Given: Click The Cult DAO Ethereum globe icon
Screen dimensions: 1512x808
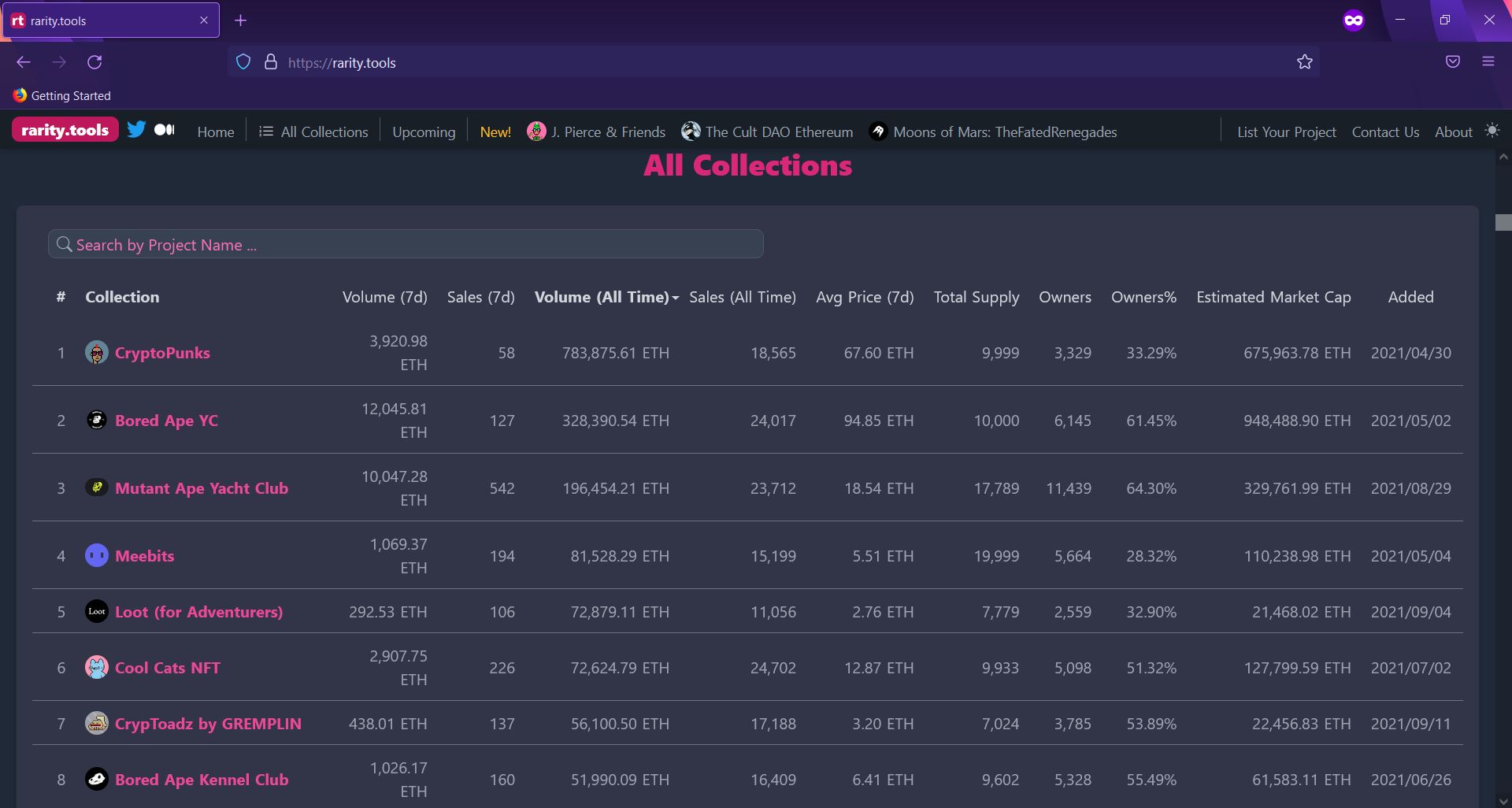Looking at the screenshot, I should coord(691,131).
